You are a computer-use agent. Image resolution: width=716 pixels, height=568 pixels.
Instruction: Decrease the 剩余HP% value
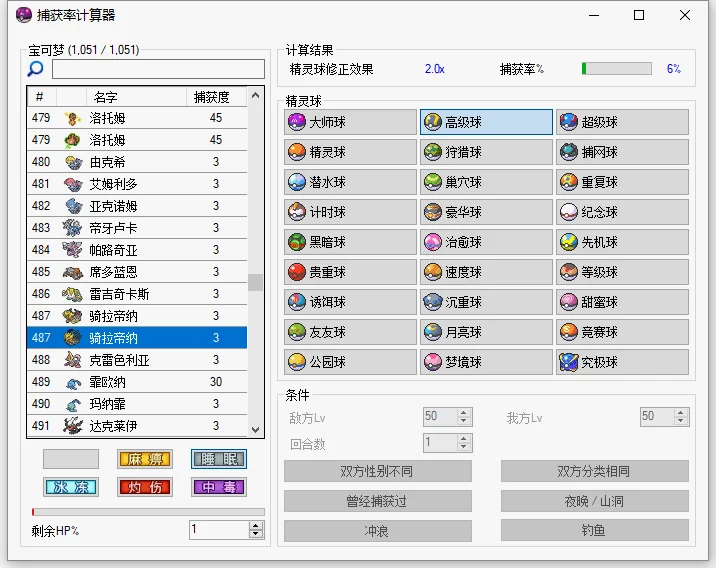[x=256, y=534]
